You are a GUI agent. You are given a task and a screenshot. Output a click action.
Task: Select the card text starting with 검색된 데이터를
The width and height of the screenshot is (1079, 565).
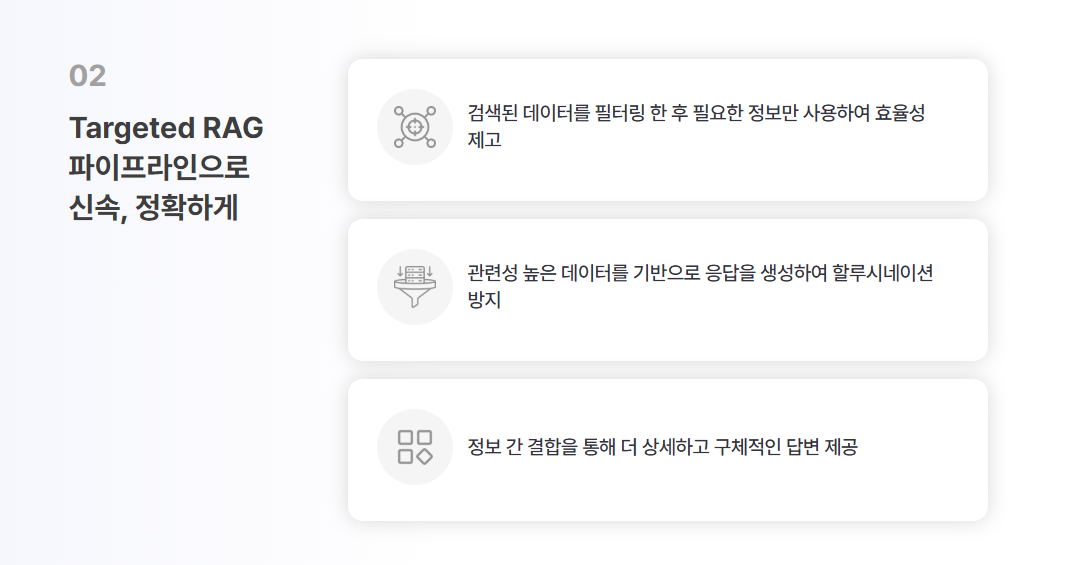[x=696, y=126]
